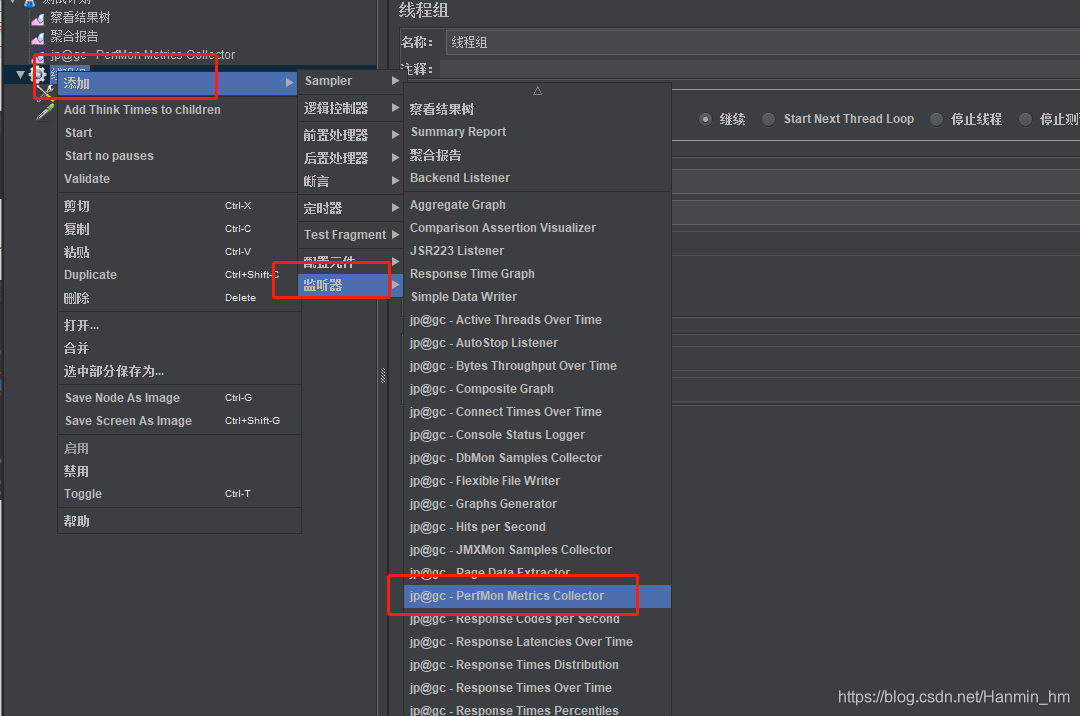Viewport: 1080px width, 716px height.
Task: Add JSR223 Listener
Action: click(x=537, y=251)
